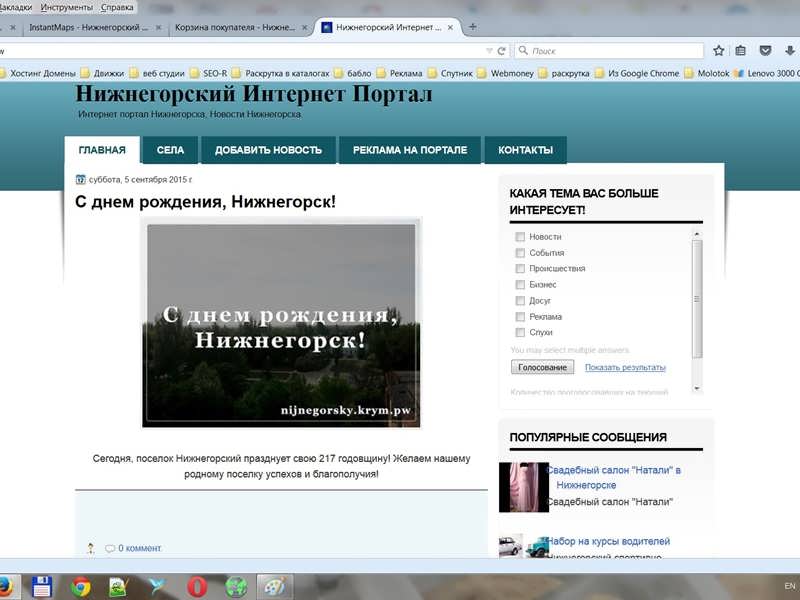Click the magnifier icon in search box
Screen dimensions: 800x600
click(523, 50)
